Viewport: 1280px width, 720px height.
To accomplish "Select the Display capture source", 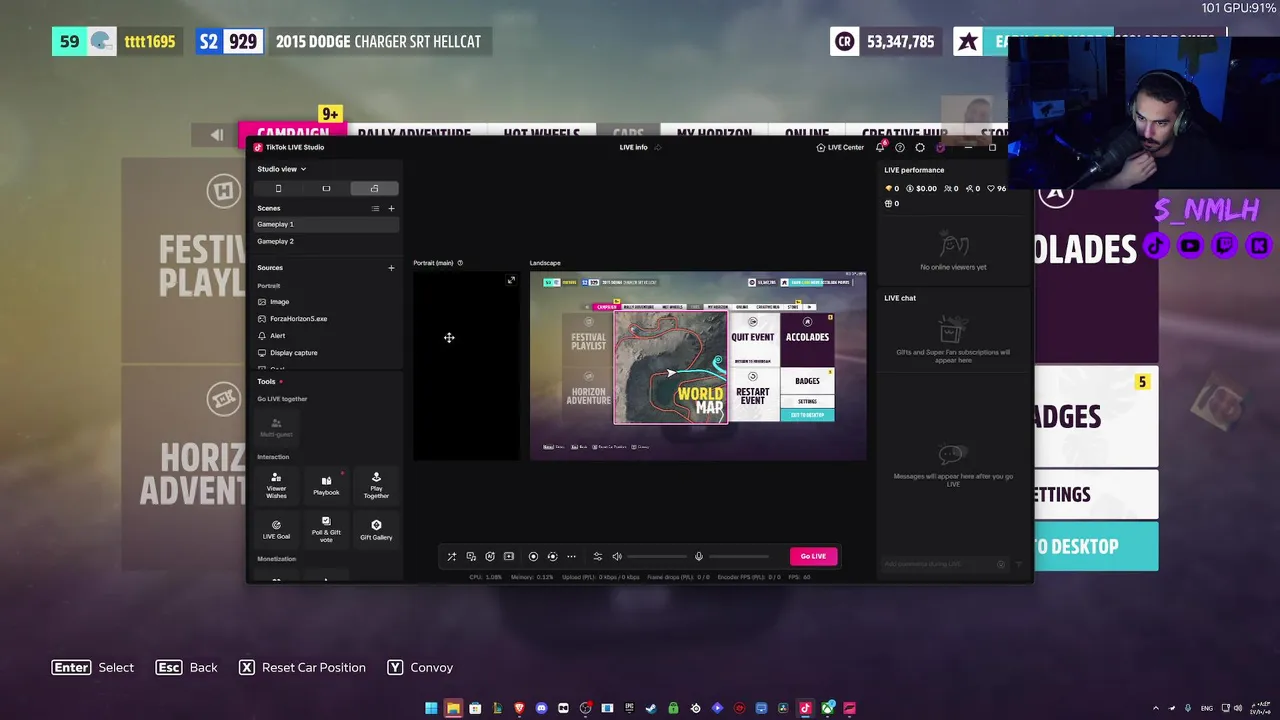I will pos(326,352).
